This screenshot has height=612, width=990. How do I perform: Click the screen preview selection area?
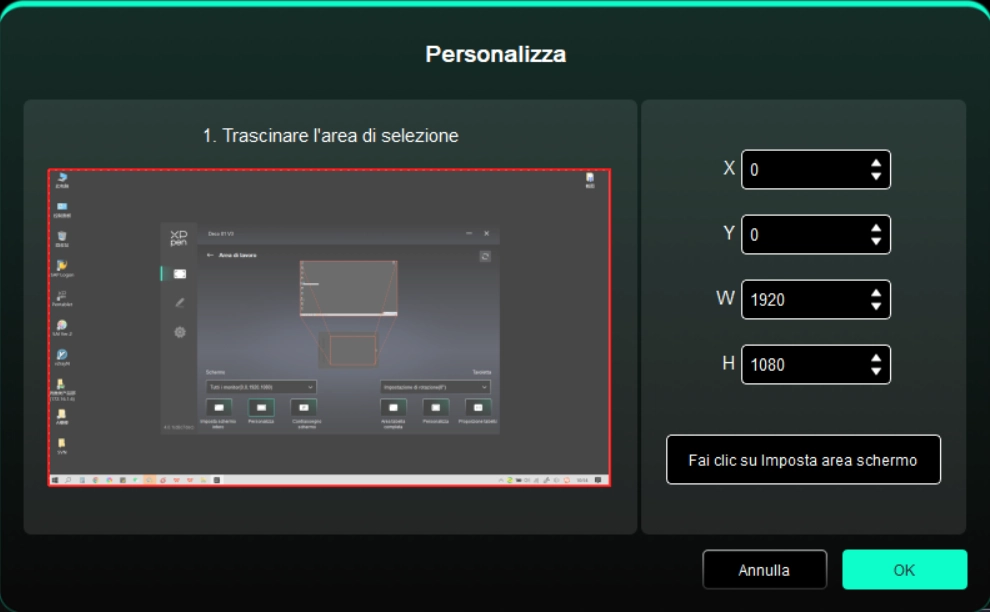(x=329, y=327)
